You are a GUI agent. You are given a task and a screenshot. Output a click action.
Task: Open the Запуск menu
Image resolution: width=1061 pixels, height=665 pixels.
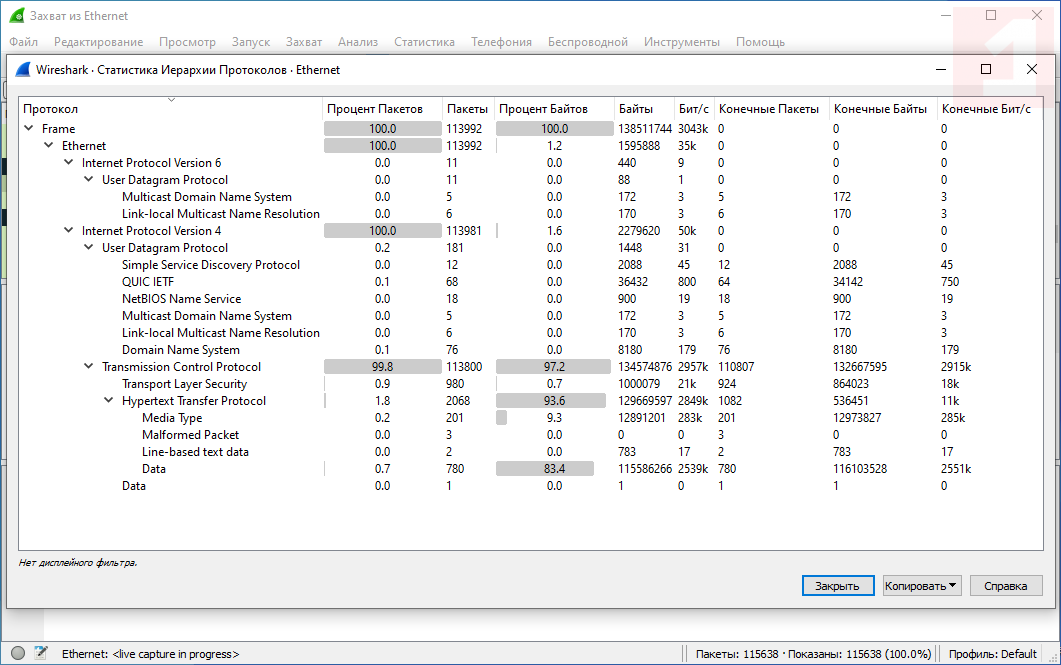[x=251, y=42]
